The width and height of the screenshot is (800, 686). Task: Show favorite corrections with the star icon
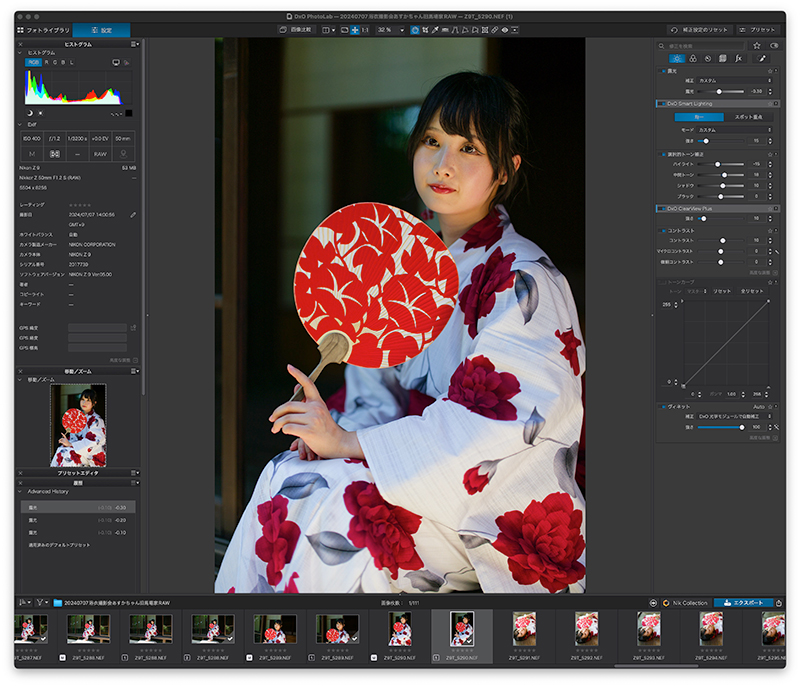pyautogui.click(x=757, y=45)
